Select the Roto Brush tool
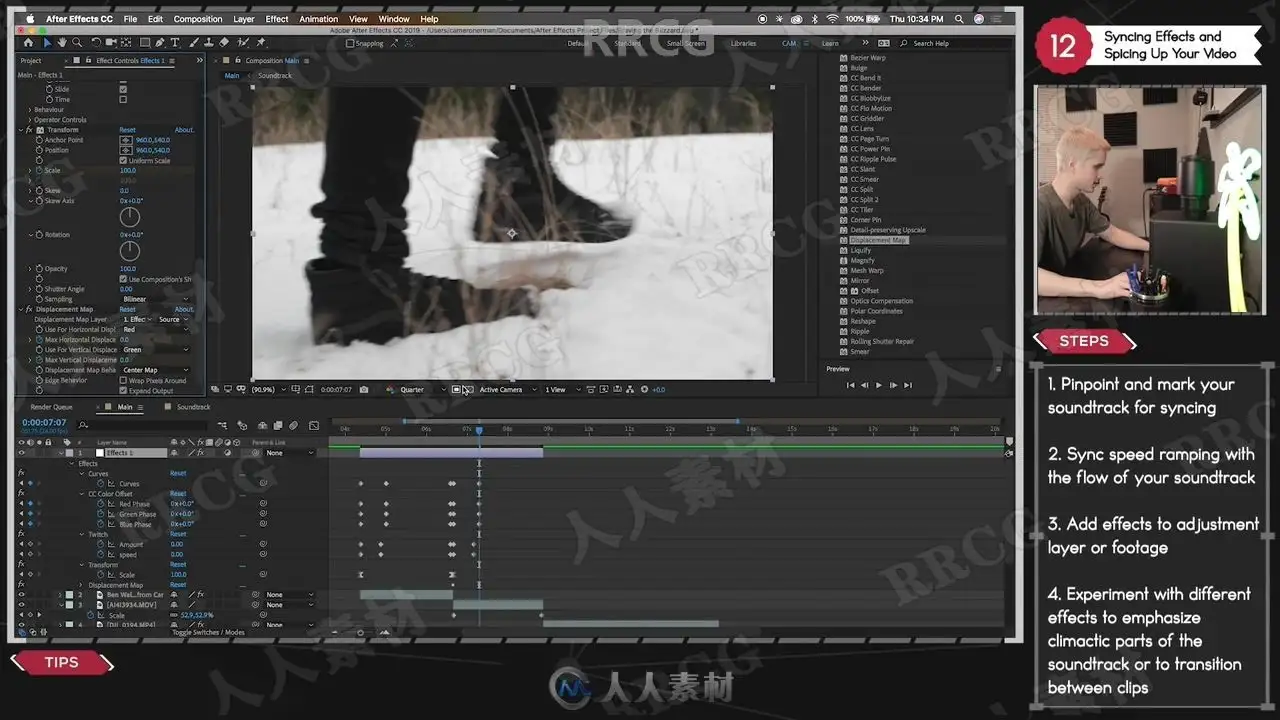This screenshot has height=720, width=1280. [243, 43]
